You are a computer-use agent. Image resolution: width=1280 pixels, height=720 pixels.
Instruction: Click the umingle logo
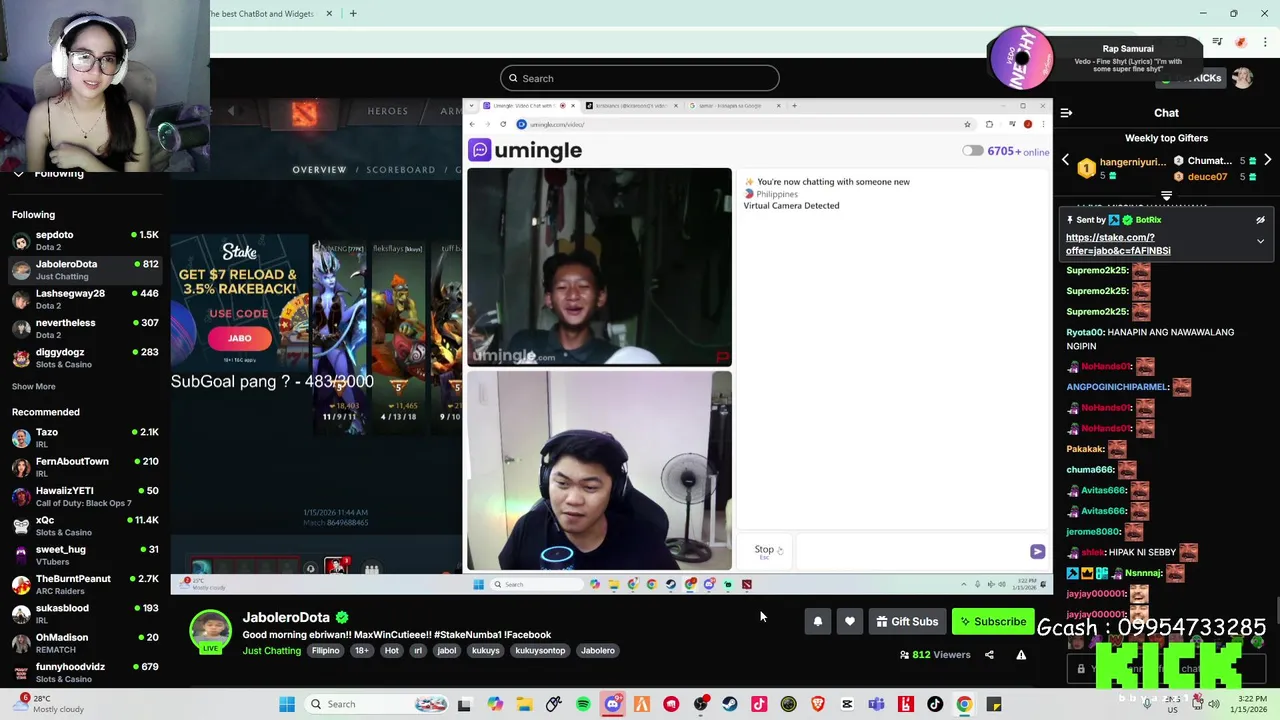click(x=526, y=150)
